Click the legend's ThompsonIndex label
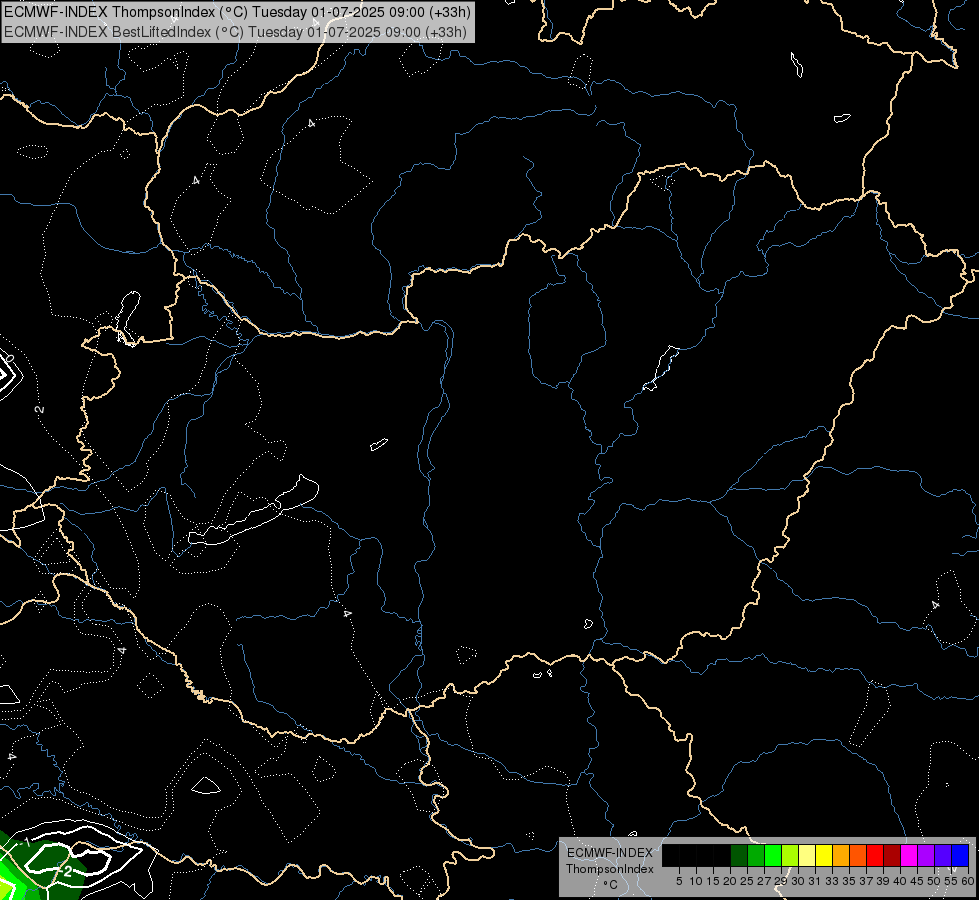This screenshot has width=979, height=900. click(609, 869)
